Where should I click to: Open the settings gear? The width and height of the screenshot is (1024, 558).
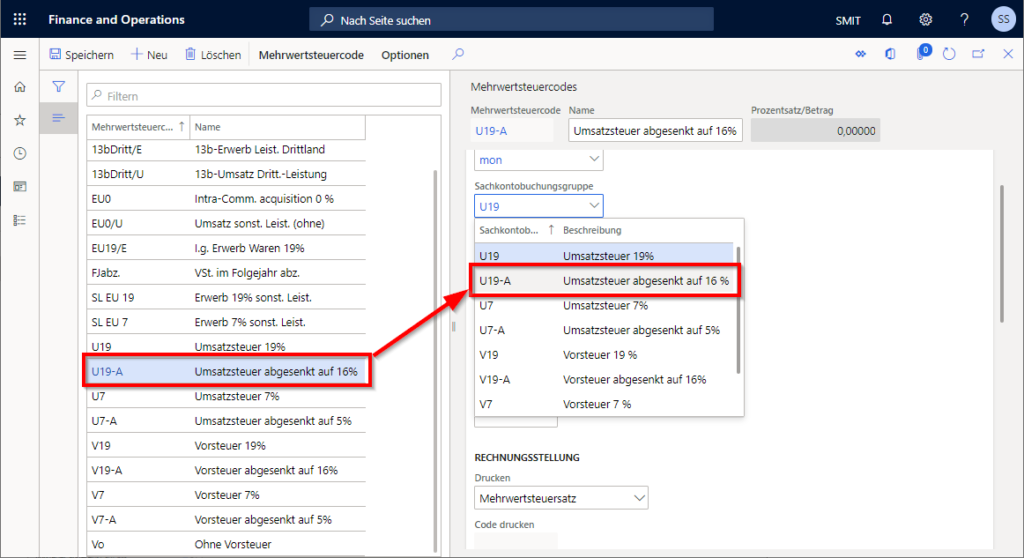tap(925, 20)
